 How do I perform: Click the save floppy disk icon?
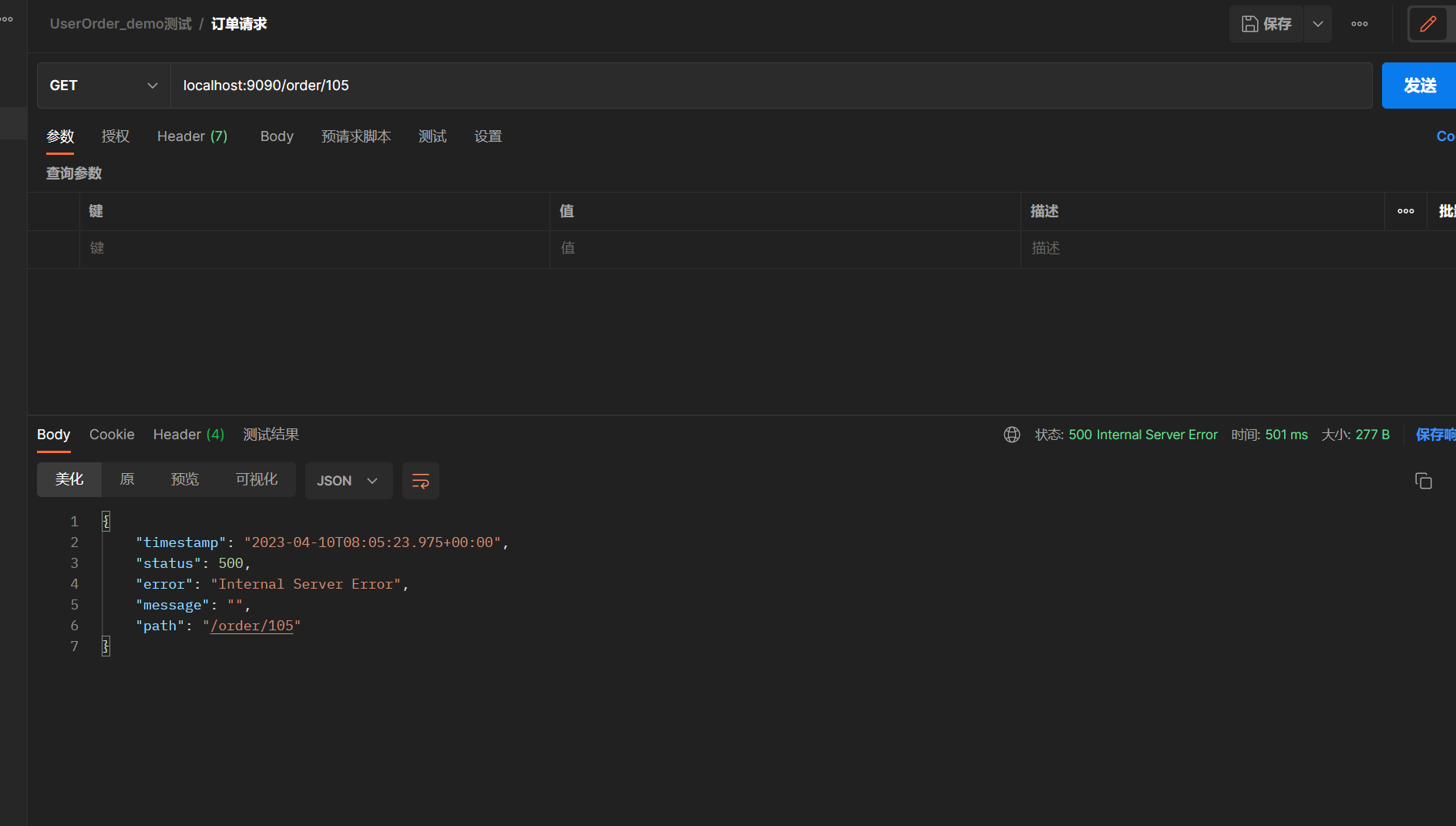[1249, 24]
